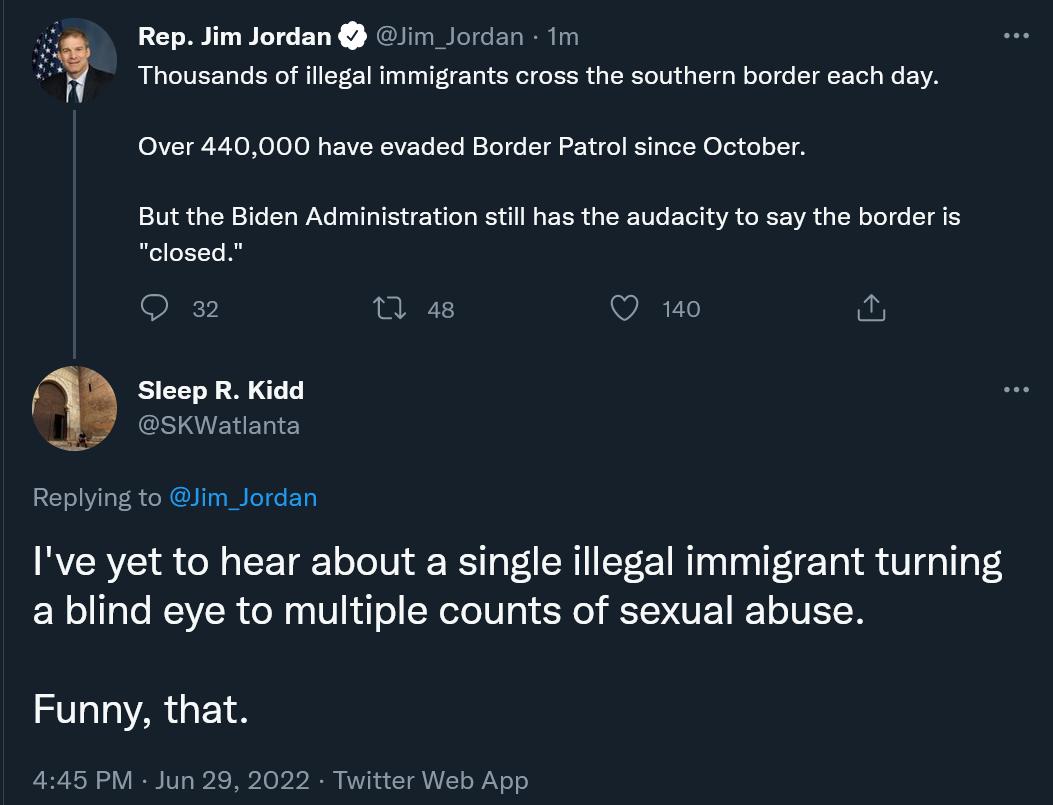Open the @Jim_Jordan mention under Replying to
Image resolution: width=1053 pixels, height=805 pixels.
(243, 497)
